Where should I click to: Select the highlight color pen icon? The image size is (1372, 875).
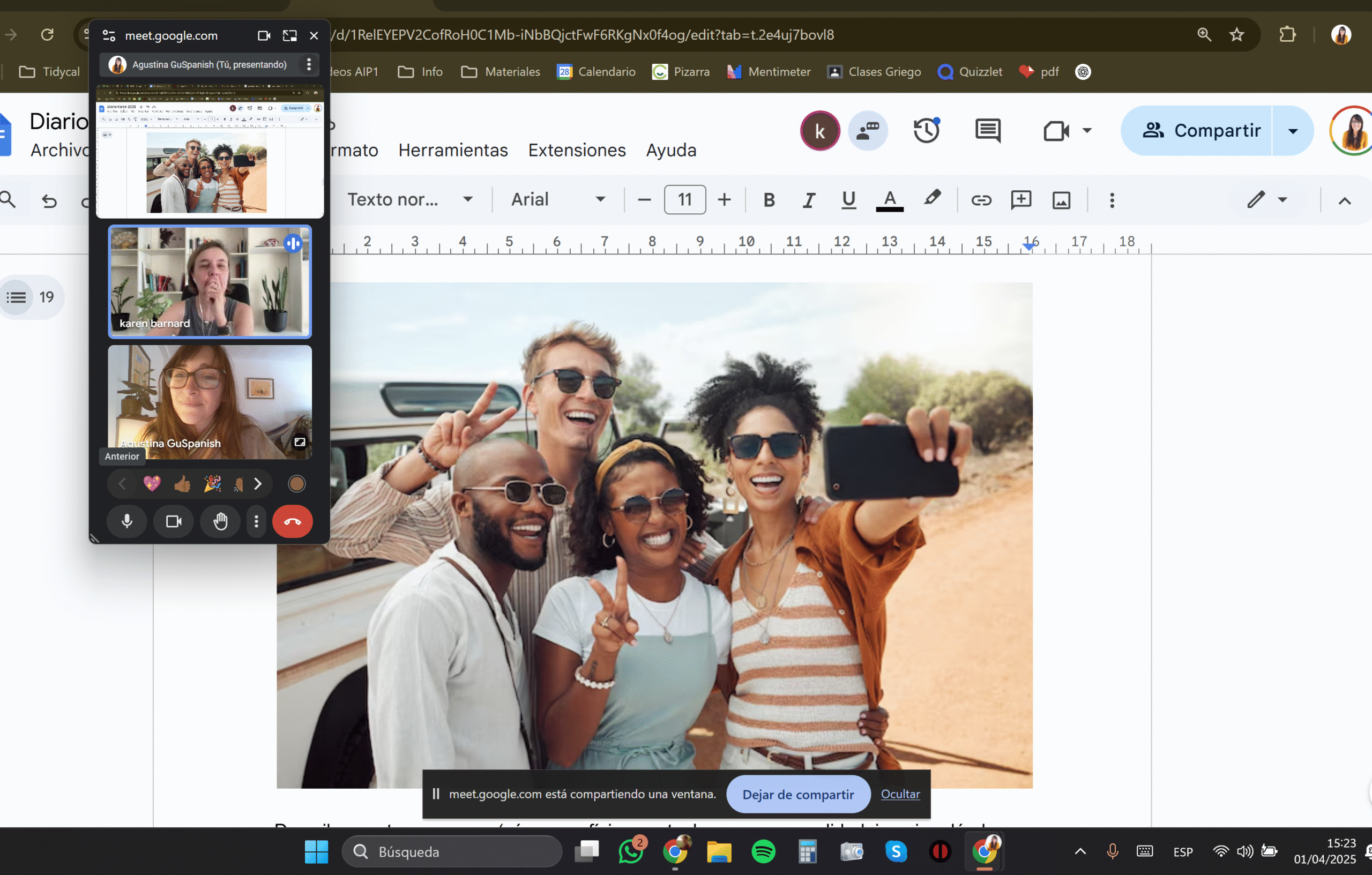(x=932, y=199)
